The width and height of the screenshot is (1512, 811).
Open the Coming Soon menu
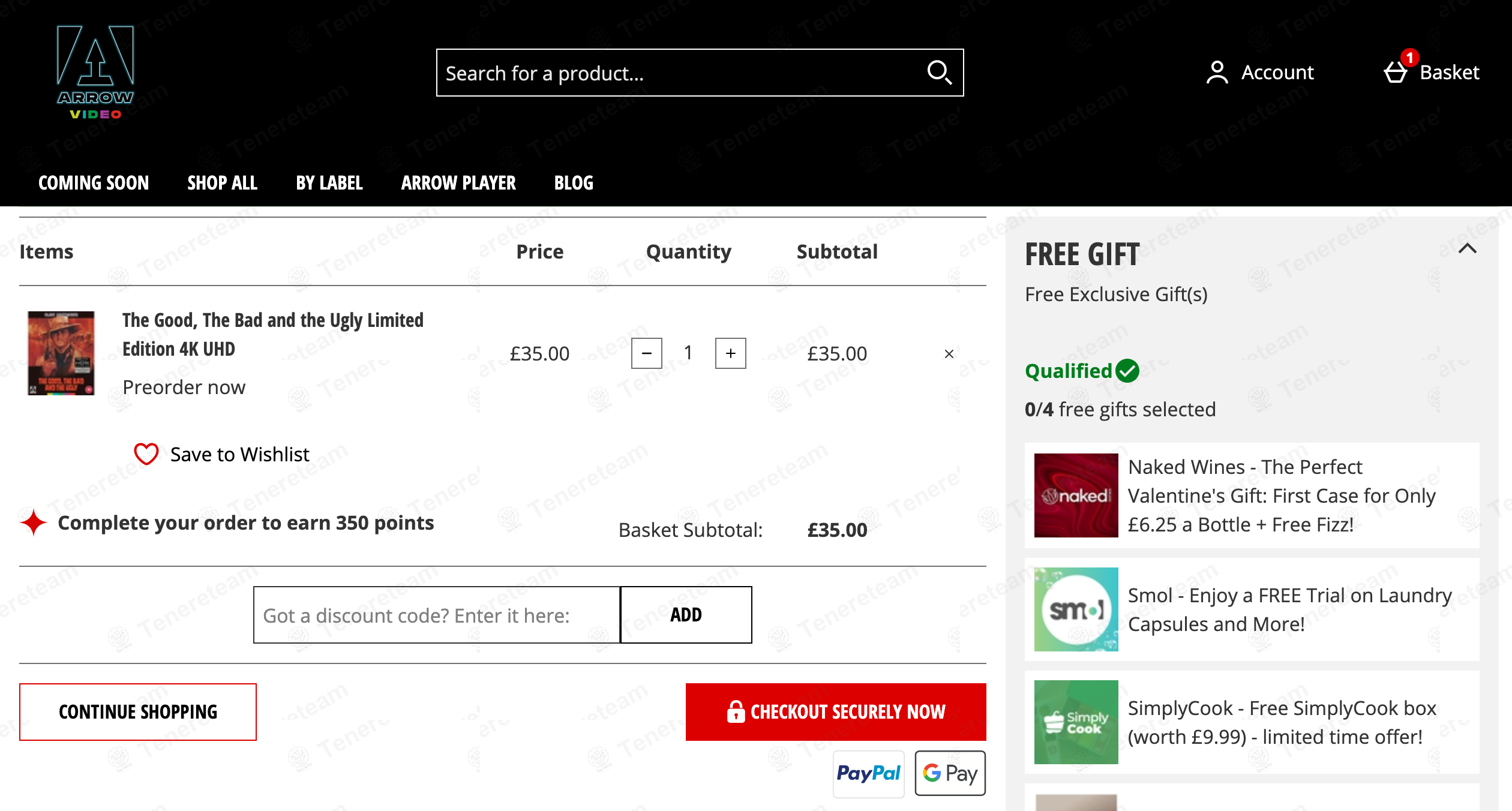(x=94, y=183)
